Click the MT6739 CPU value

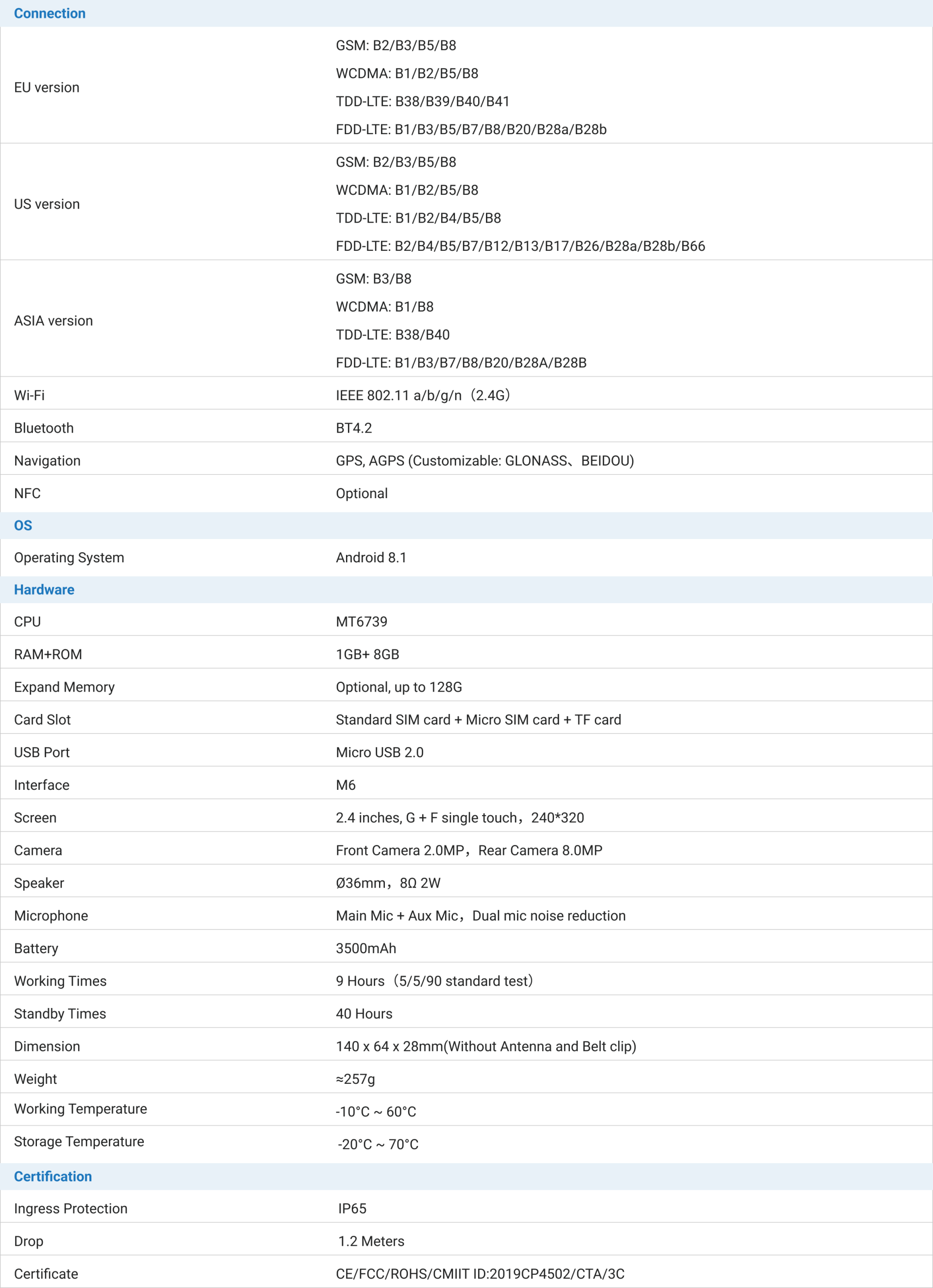[x=361, y=622]
